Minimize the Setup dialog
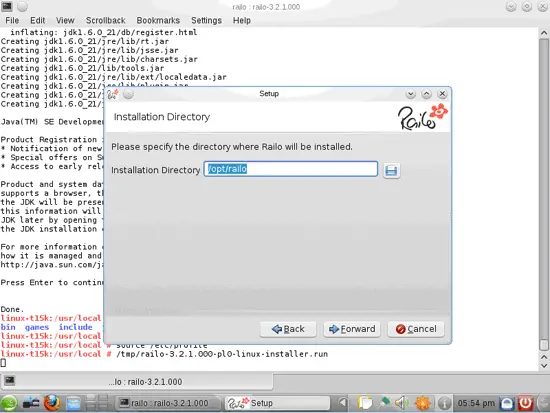This screenshot has width=550, height=413. click(x=410, y=94)
